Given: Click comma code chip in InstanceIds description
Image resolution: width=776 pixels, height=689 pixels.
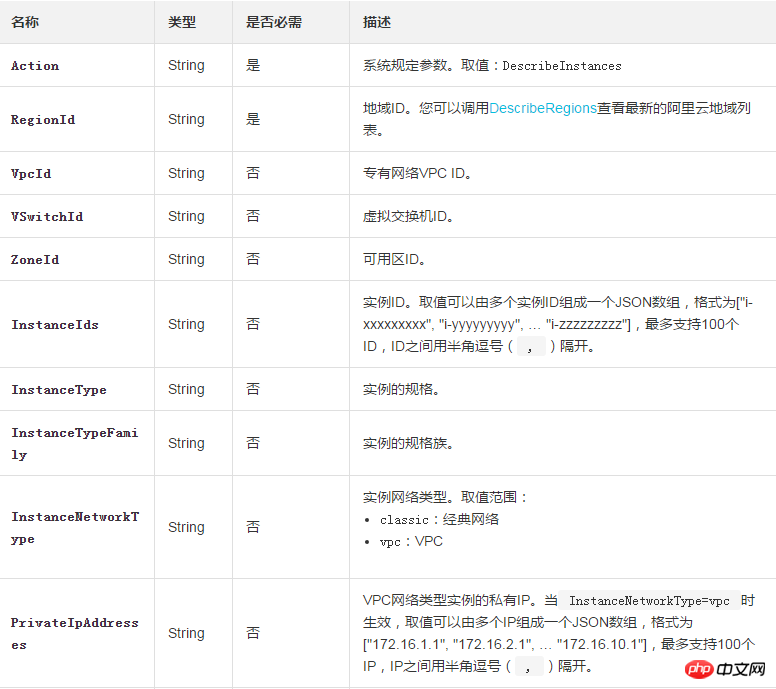Looking at the screenshot, I should point(531,346).
